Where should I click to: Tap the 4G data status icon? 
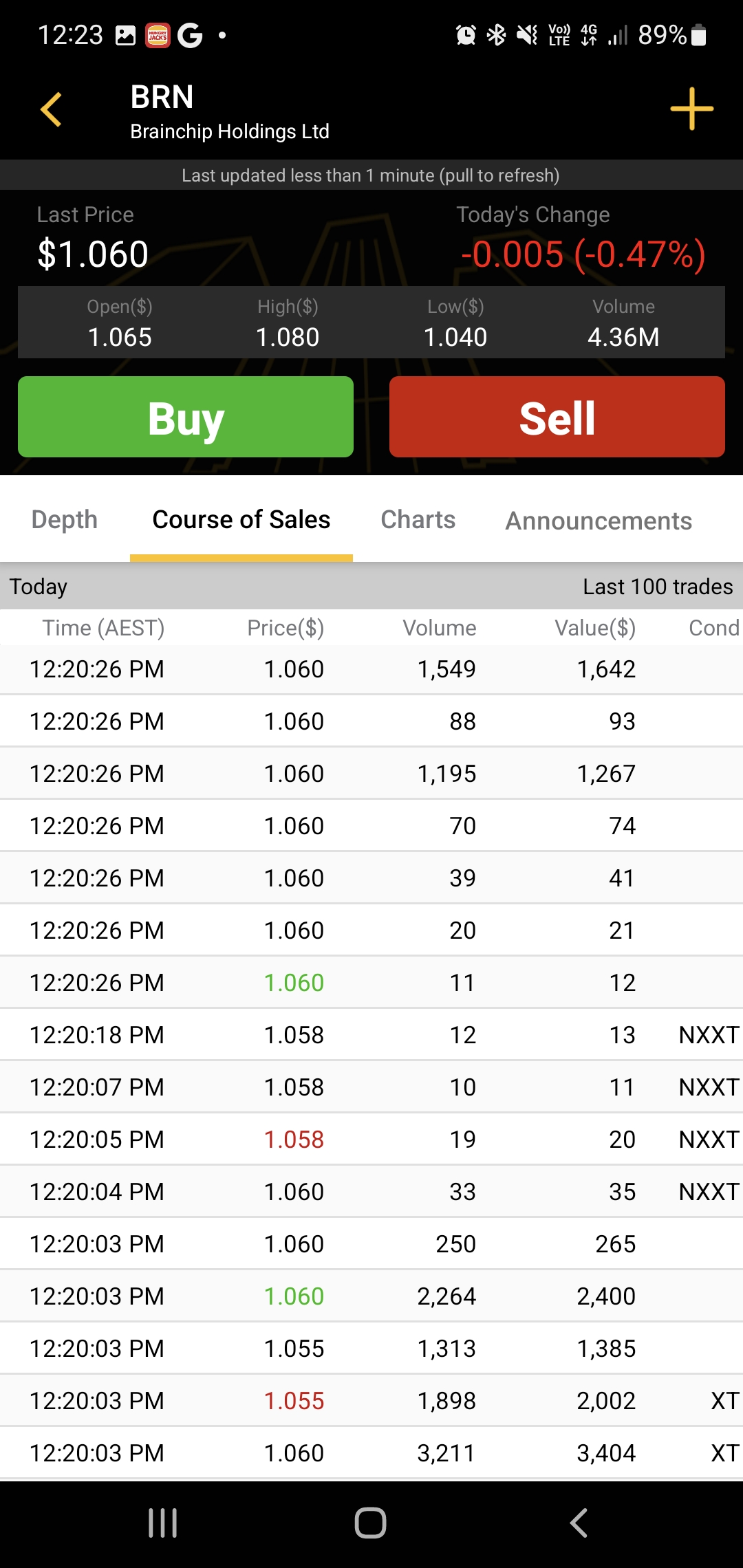pos(589,34)
